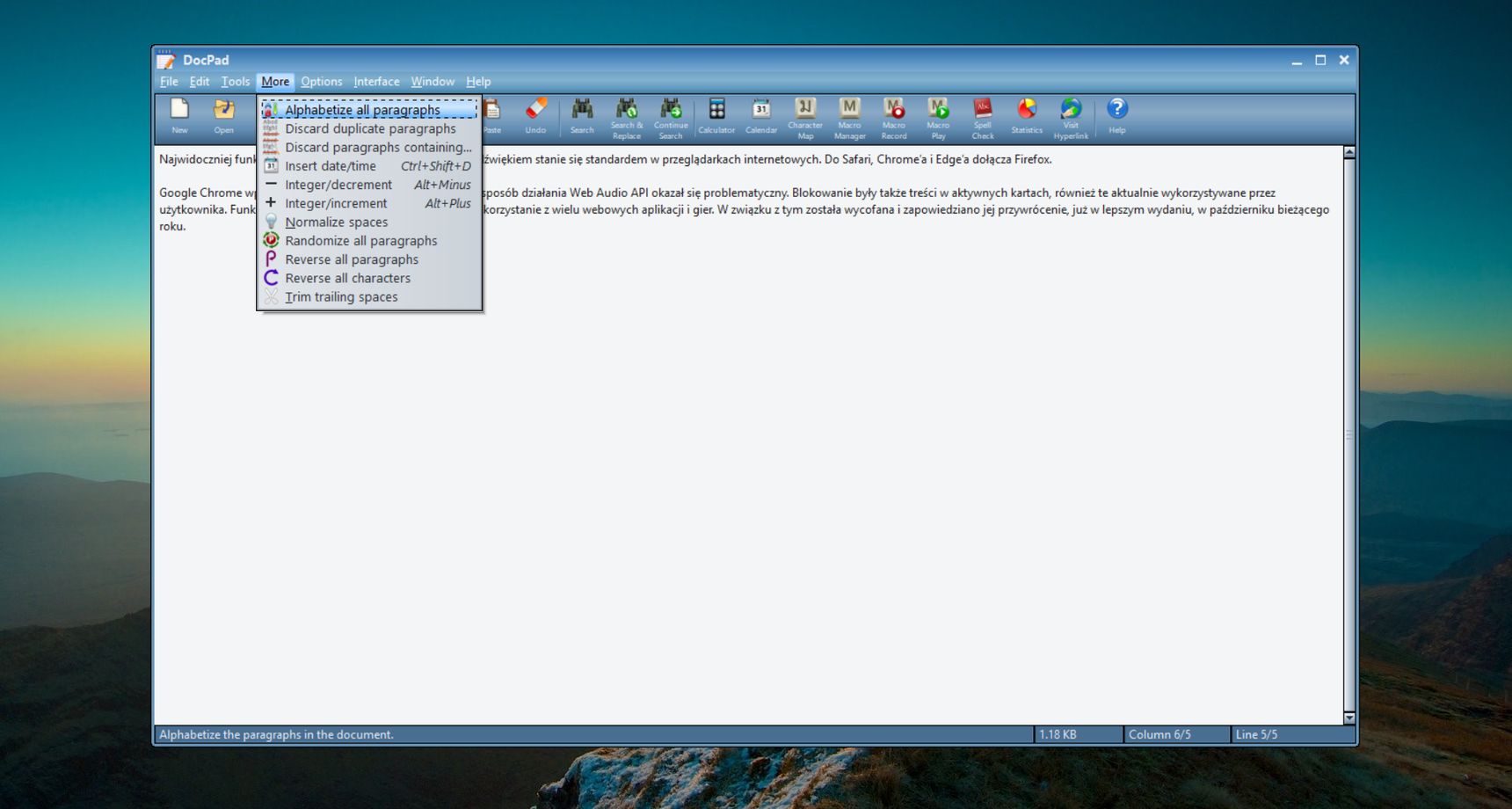The width and height of the screenshot is (1512, 809).
Task: Click the status bar hint text
Action: (x=276, y=734)
